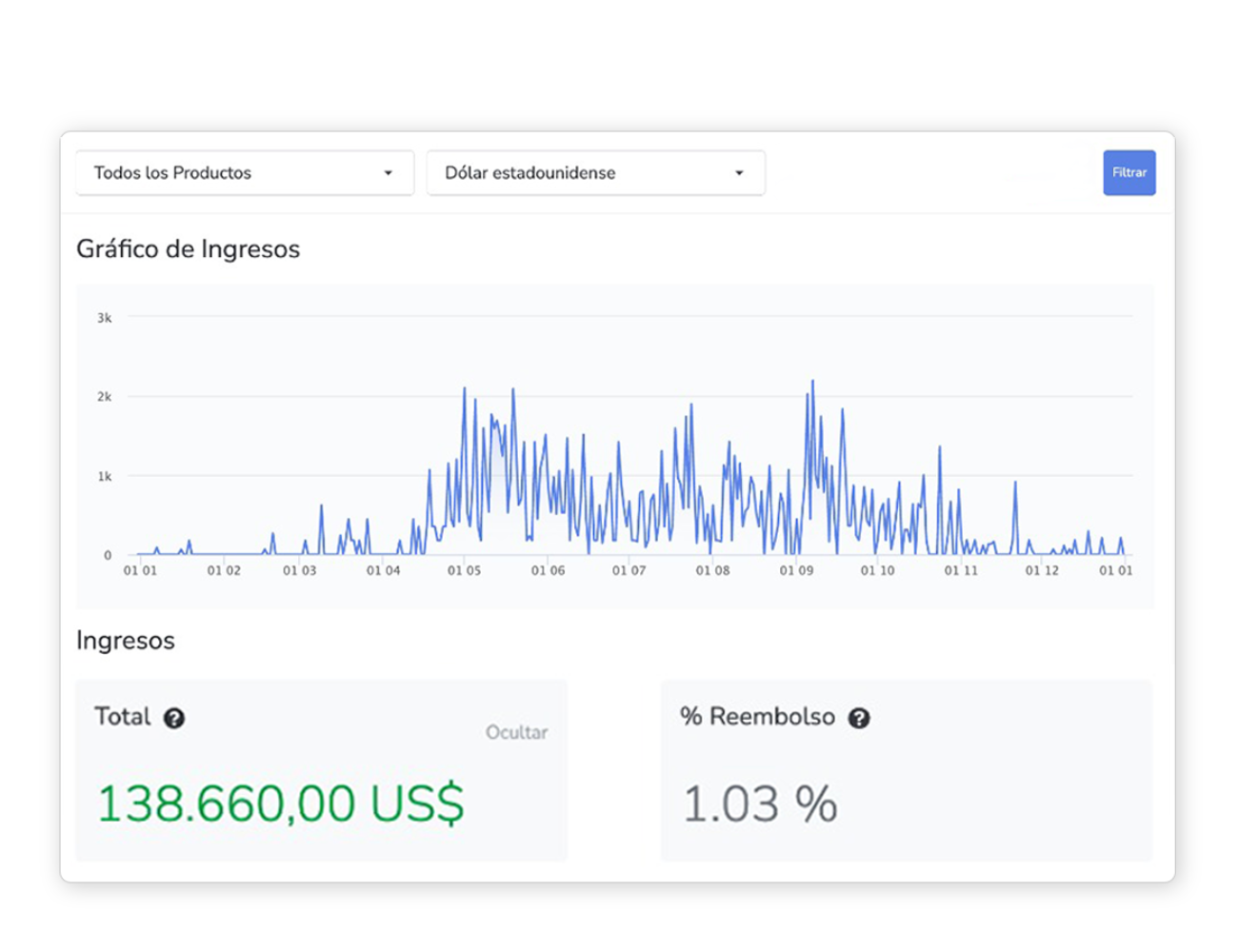
Task: Select the 2k y-axis gridline label
Action: pos(105,397)
